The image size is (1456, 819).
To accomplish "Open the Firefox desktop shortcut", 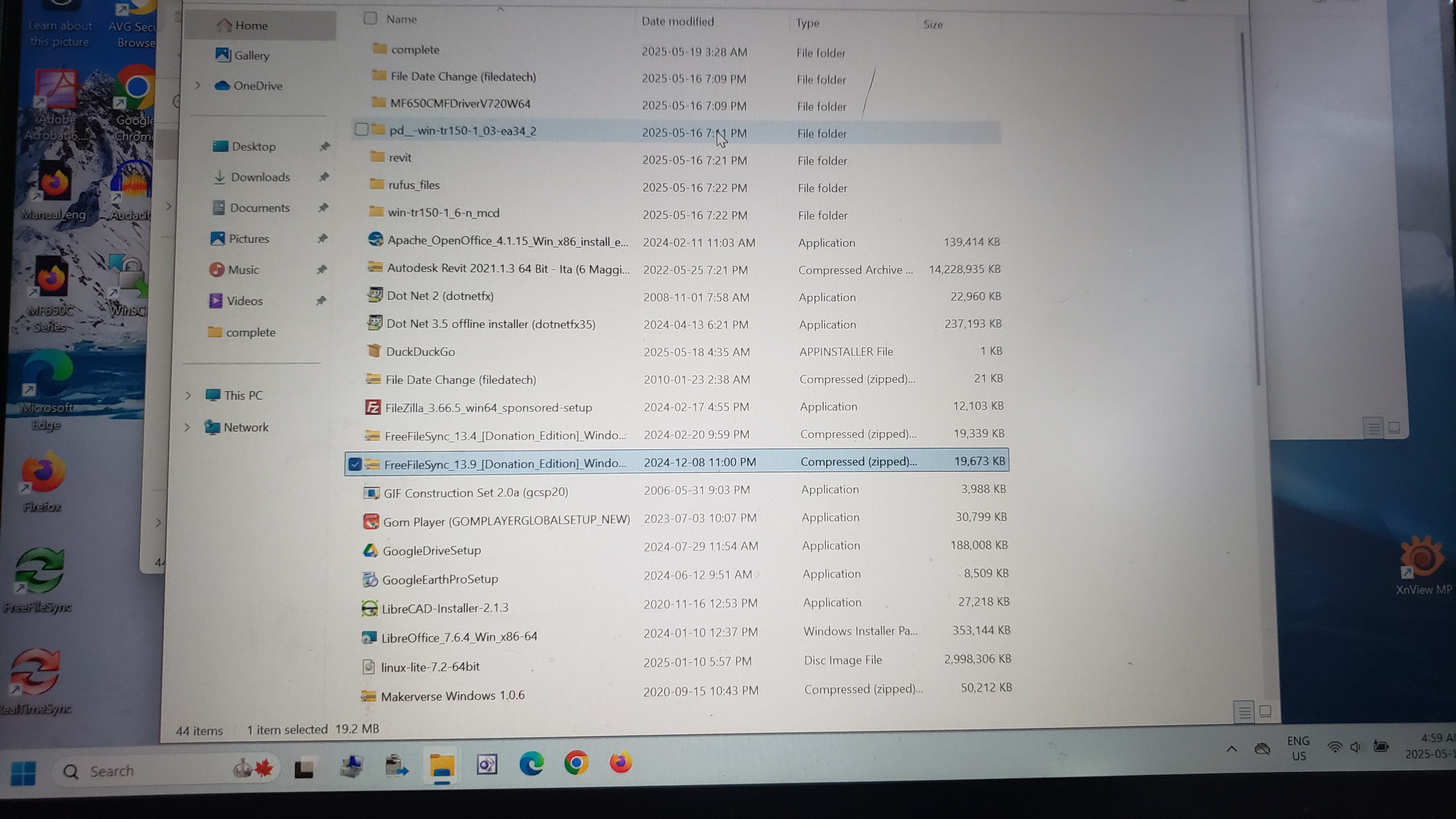I will tap(43, 482).
